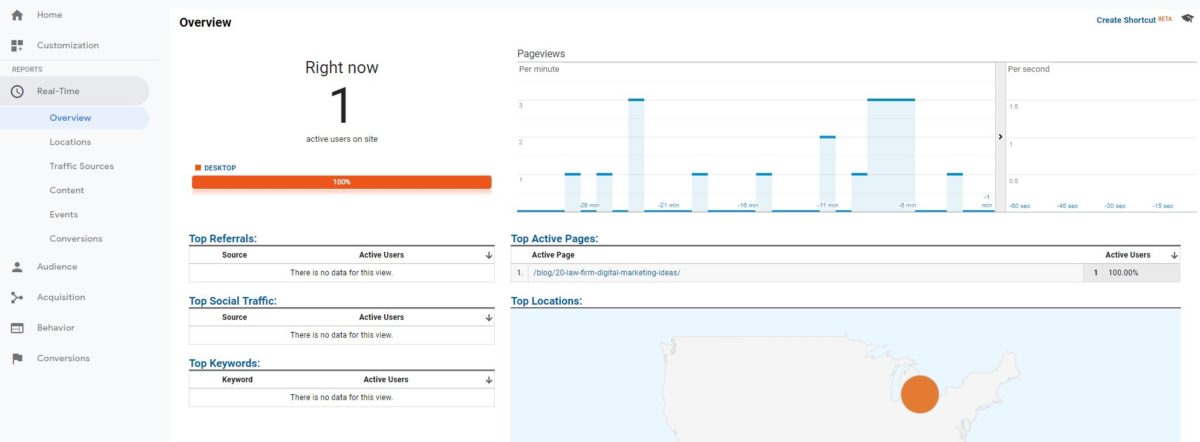Open the Content real-time report
The image size is (1200, 442).
(67, 190)
